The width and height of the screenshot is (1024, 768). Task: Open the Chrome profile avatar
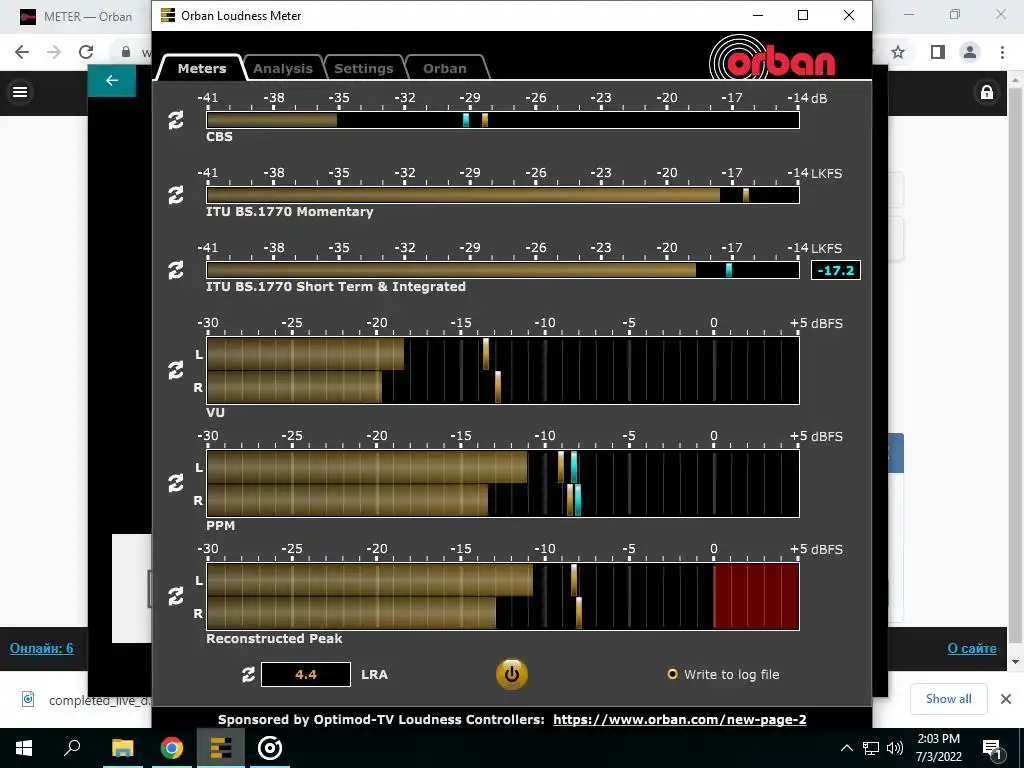970,52
